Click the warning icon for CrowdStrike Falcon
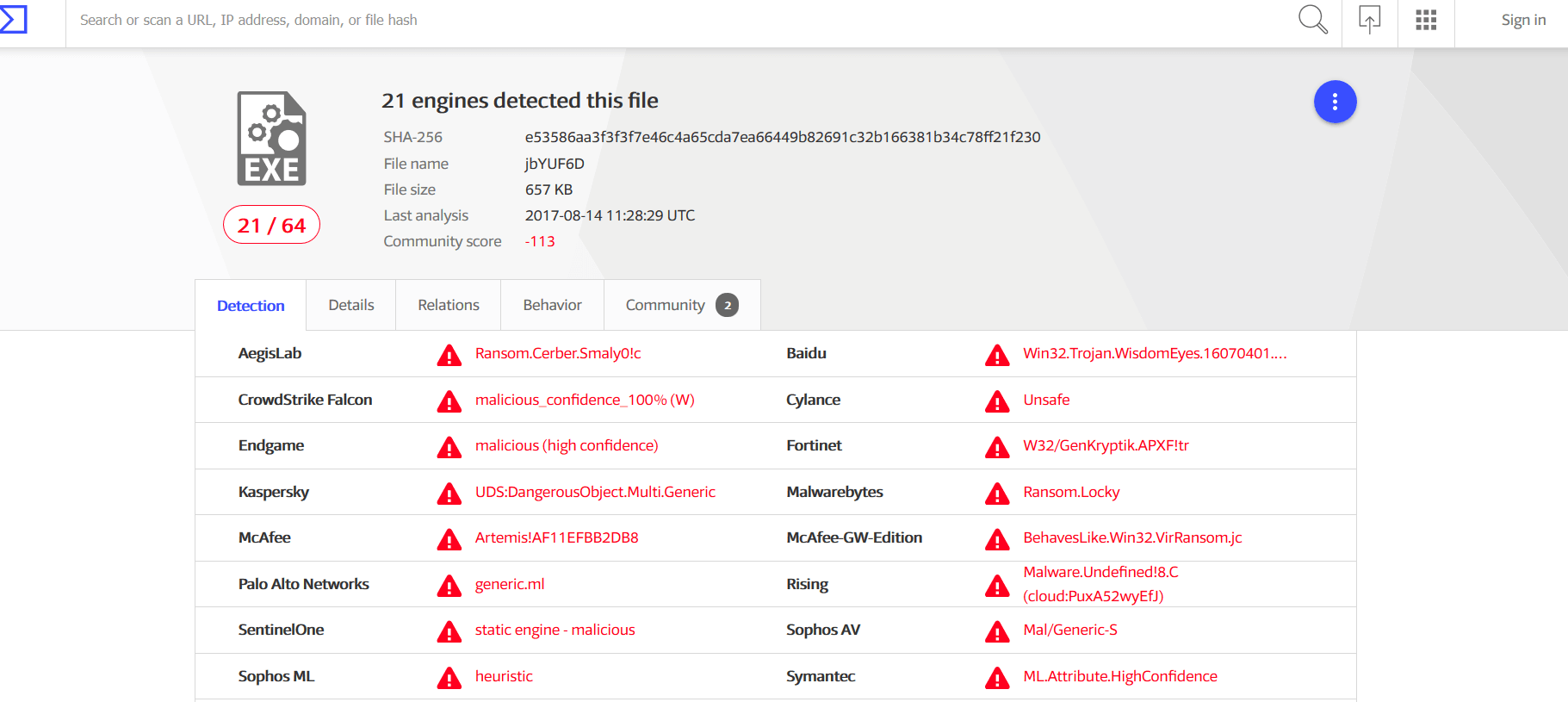This screenshot has height=702, width=1568. pyautogui.click(x=449, y=401)
